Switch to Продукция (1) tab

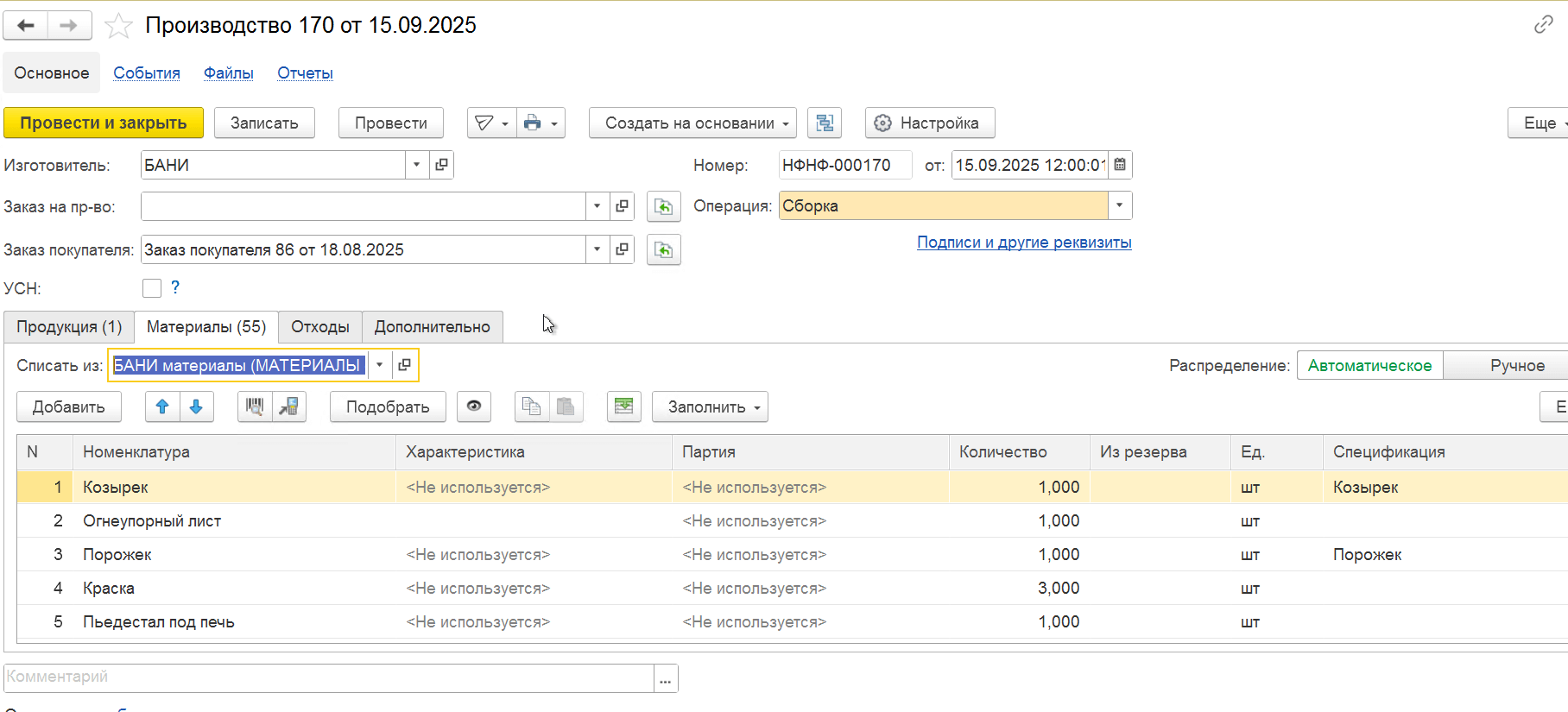pyautogui.click(x=69, y=327)
